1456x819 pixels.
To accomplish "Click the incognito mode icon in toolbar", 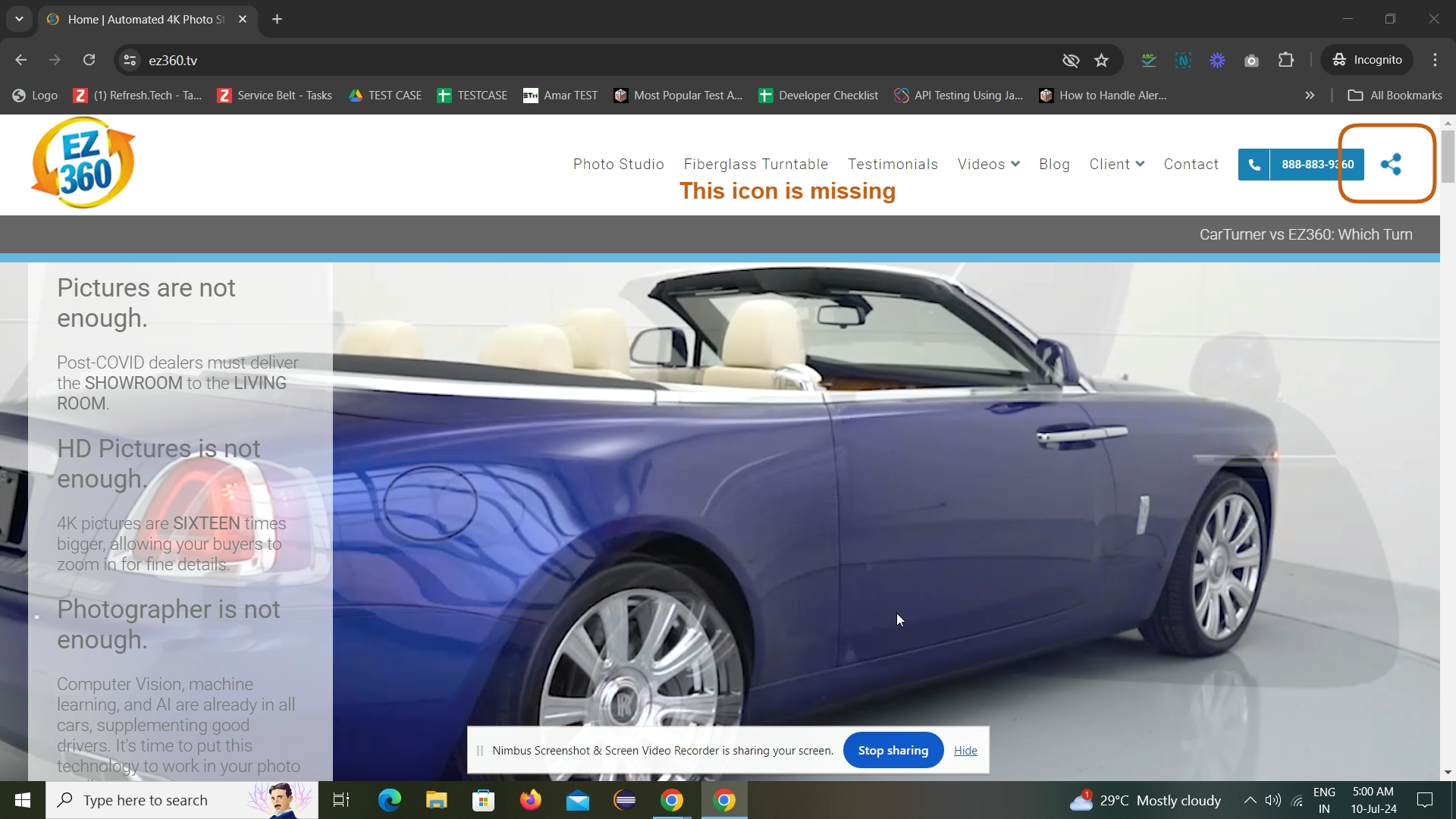I will [x=1339, y=60].
